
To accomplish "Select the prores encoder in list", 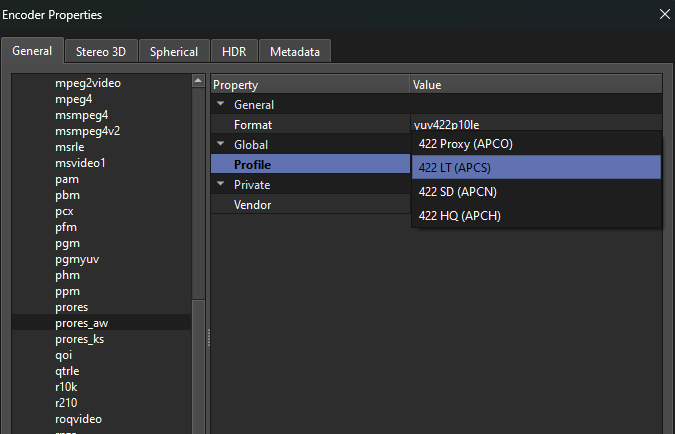I will tap(72, 307).
